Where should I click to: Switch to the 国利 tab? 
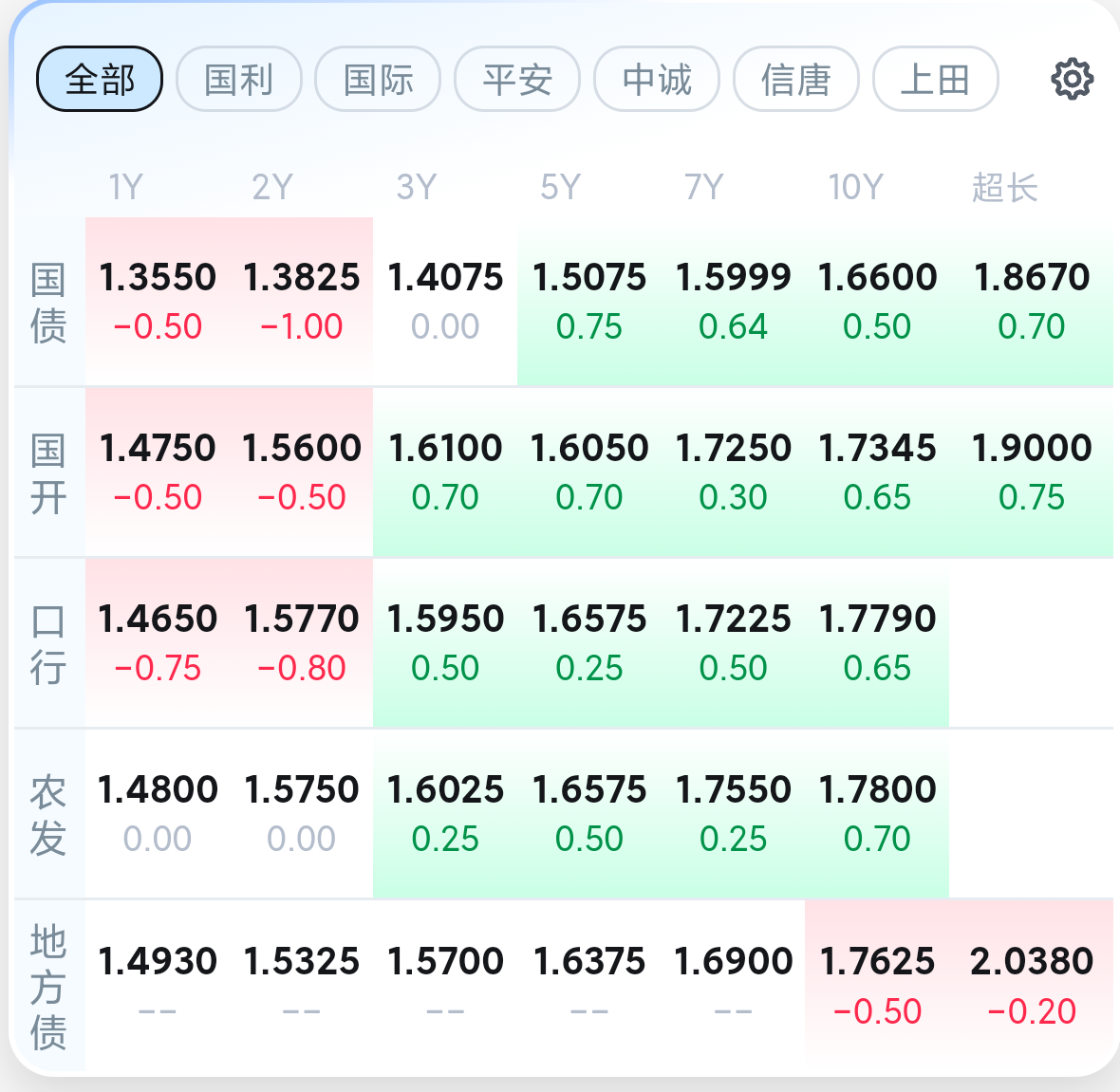point(238,80)
